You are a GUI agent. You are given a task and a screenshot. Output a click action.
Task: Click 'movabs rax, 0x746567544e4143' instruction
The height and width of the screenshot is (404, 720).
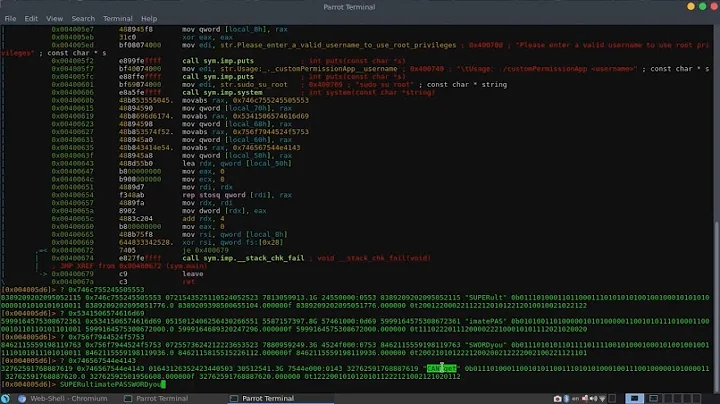[241, 147]
